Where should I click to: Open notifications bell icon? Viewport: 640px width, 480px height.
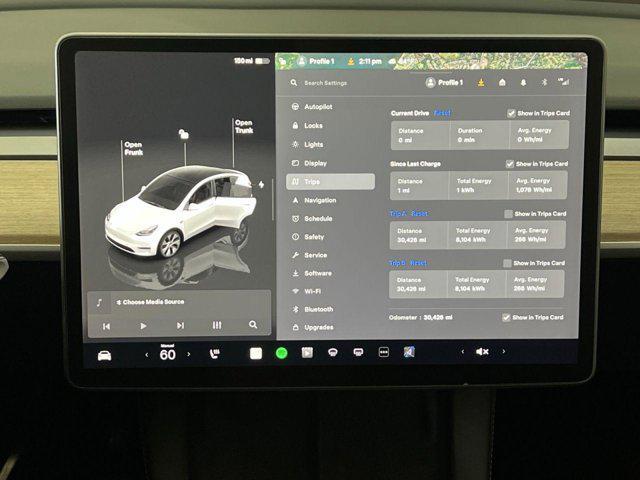[523, 82]
